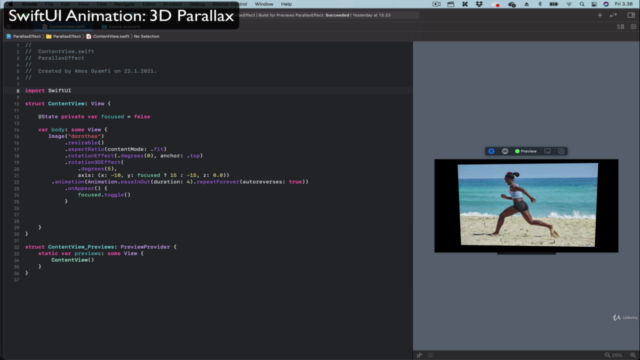Click the eject icon in the menu bar
This screenshot has height=360, width=640.
click(527, 4)
